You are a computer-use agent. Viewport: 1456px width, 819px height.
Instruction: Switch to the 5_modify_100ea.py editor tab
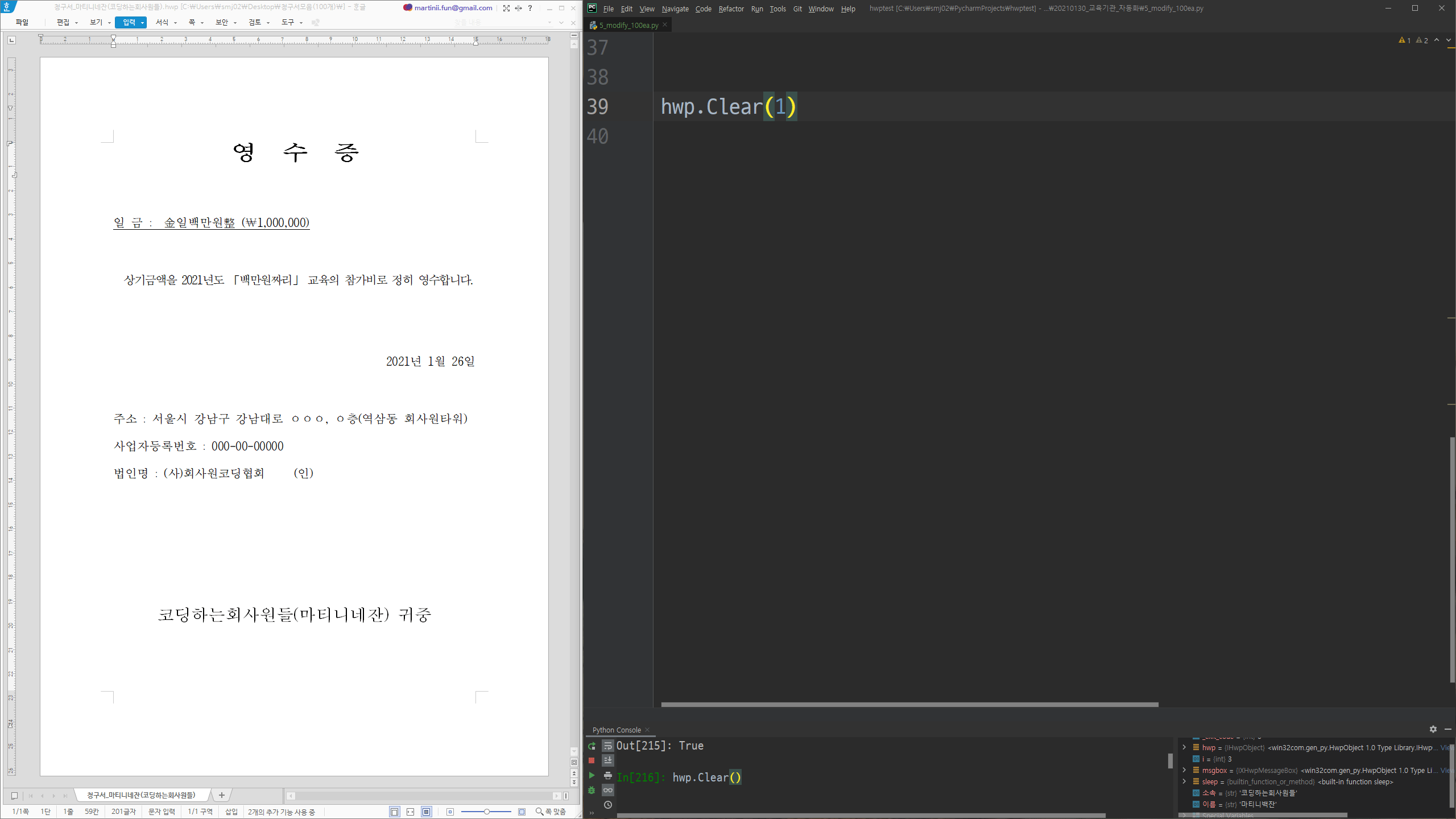point(628,25)
